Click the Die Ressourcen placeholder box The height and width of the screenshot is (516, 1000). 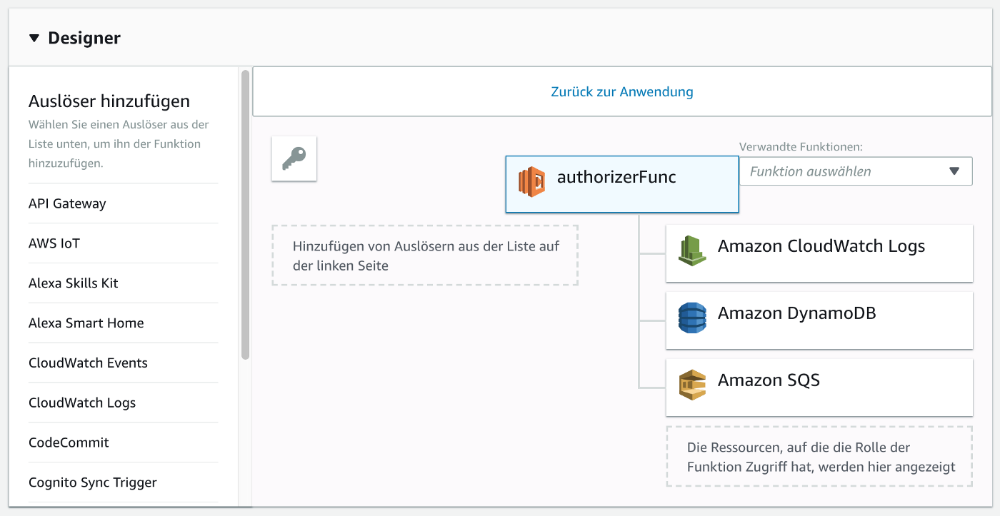pyautogui.click(x=820, y=457)
